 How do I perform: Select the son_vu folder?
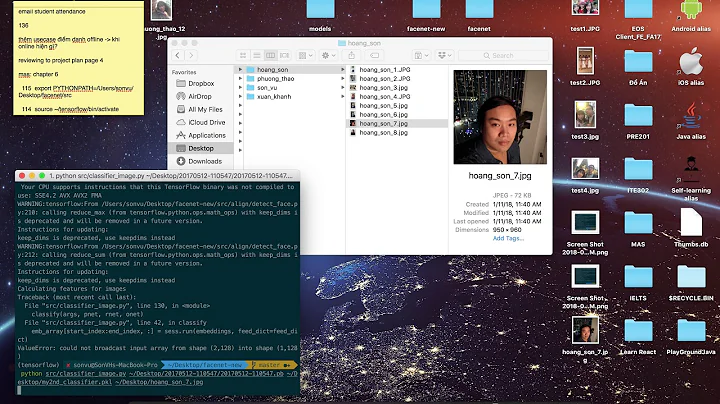pyautogui.click(x=267, y=88)
